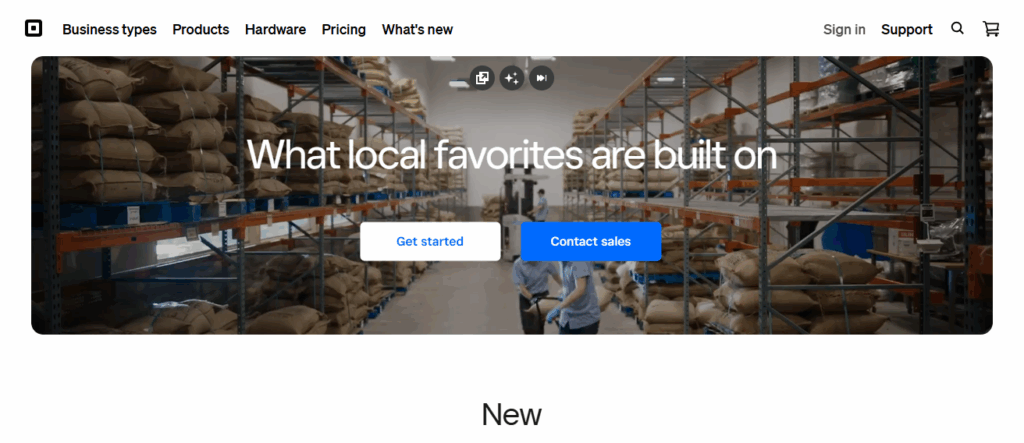Open the search magnifier icon
This screenshot has width=1024, height=443.
click(957, 28)
